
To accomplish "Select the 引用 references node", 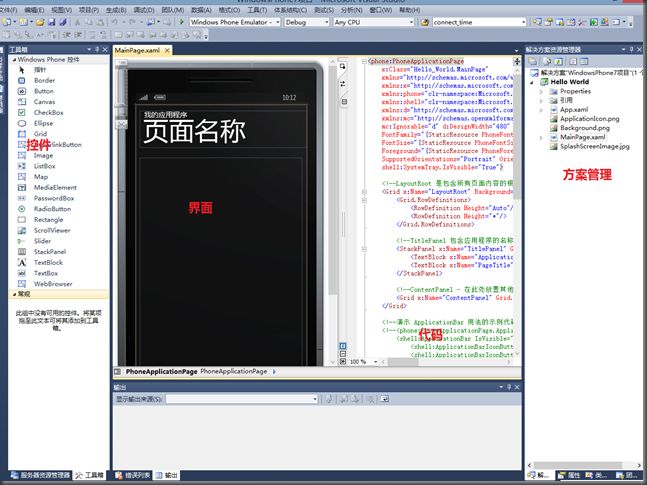I will (x=566, y=100).
